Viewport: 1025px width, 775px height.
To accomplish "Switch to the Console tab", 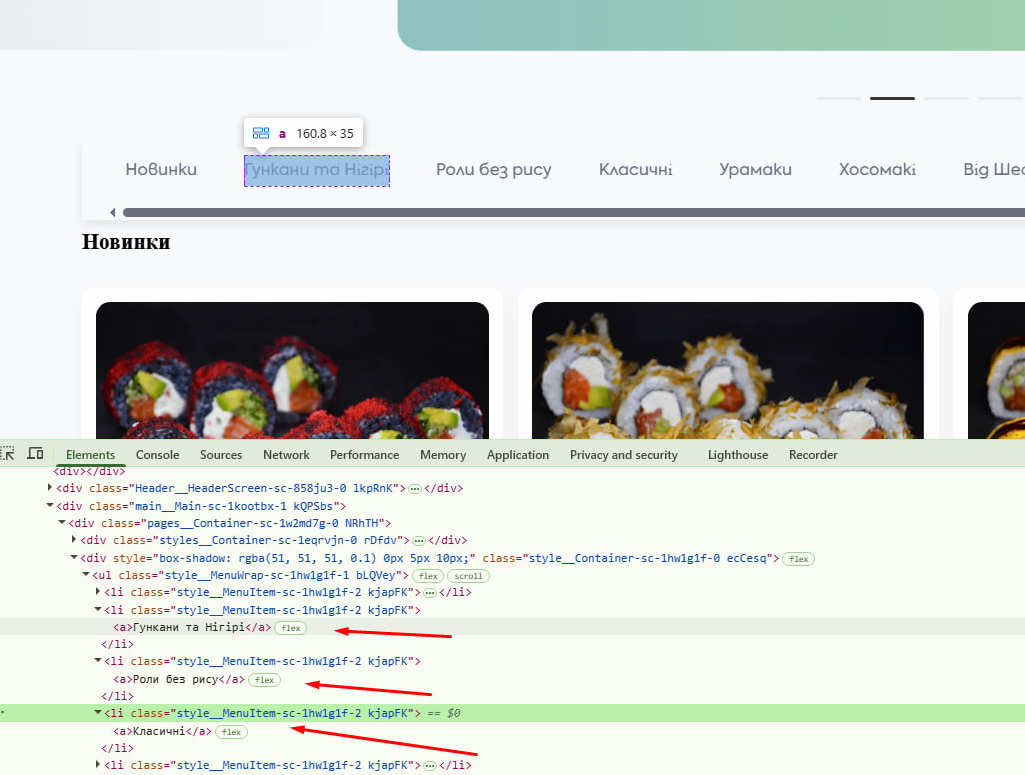I will [x=158, y=455].
